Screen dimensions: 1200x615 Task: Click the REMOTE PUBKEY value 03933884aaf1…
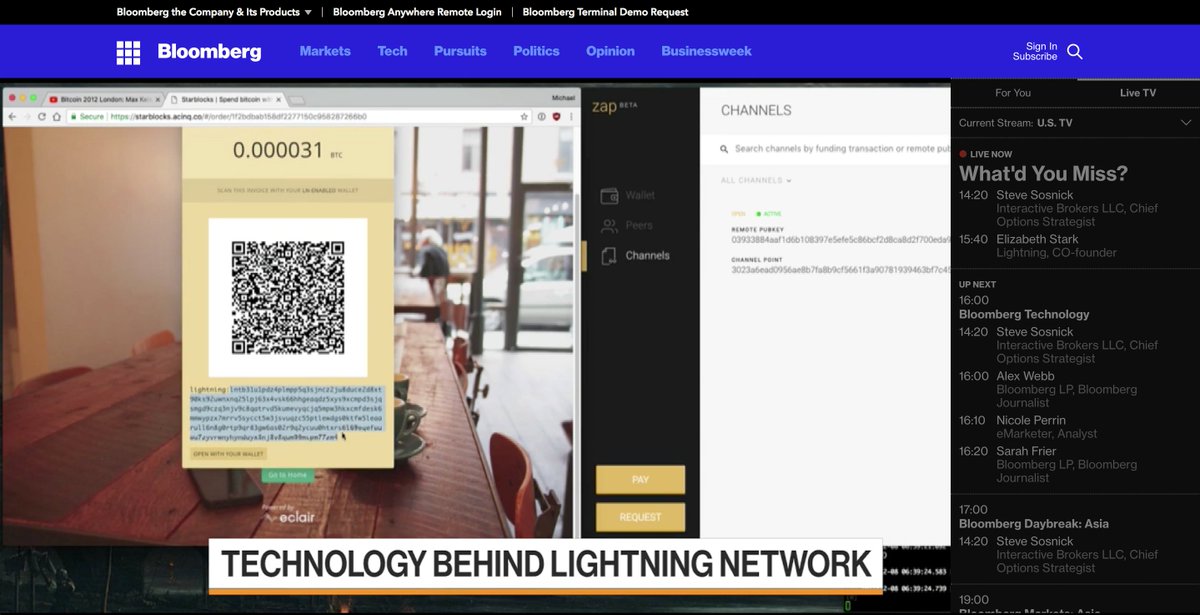pyautogui.click(x=840, y=241)
